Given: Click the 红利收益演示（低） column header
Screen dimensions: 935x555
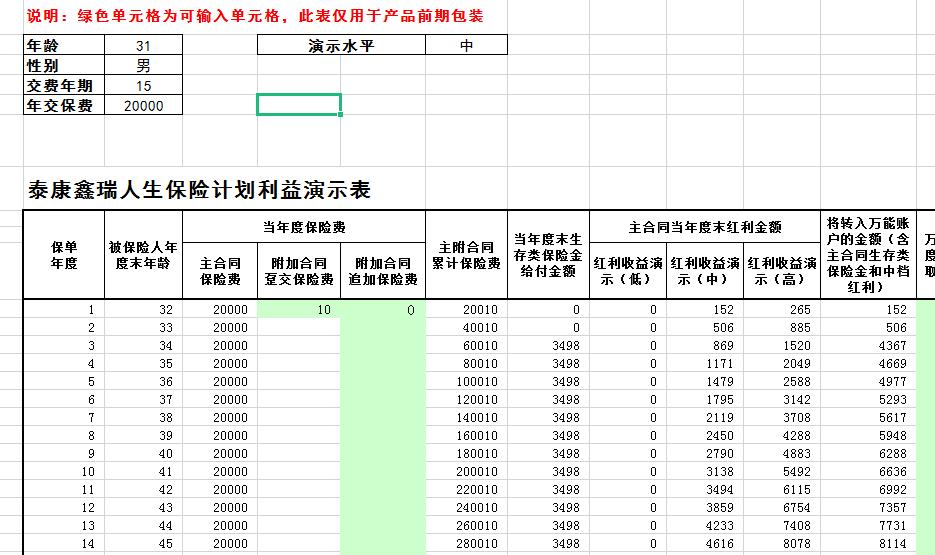Looking at the screenshot, I should click(x=628, y=271).
